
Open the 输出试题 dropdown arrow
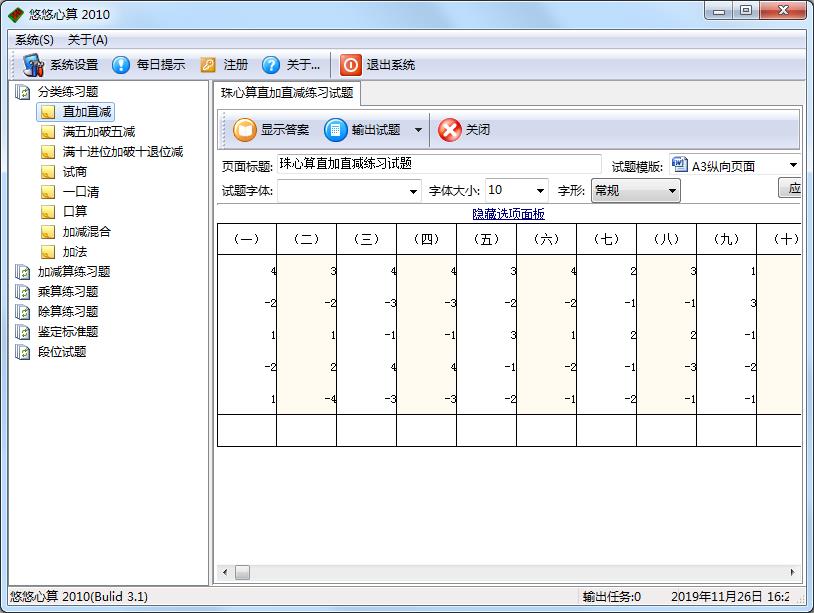tap(418, 130)
